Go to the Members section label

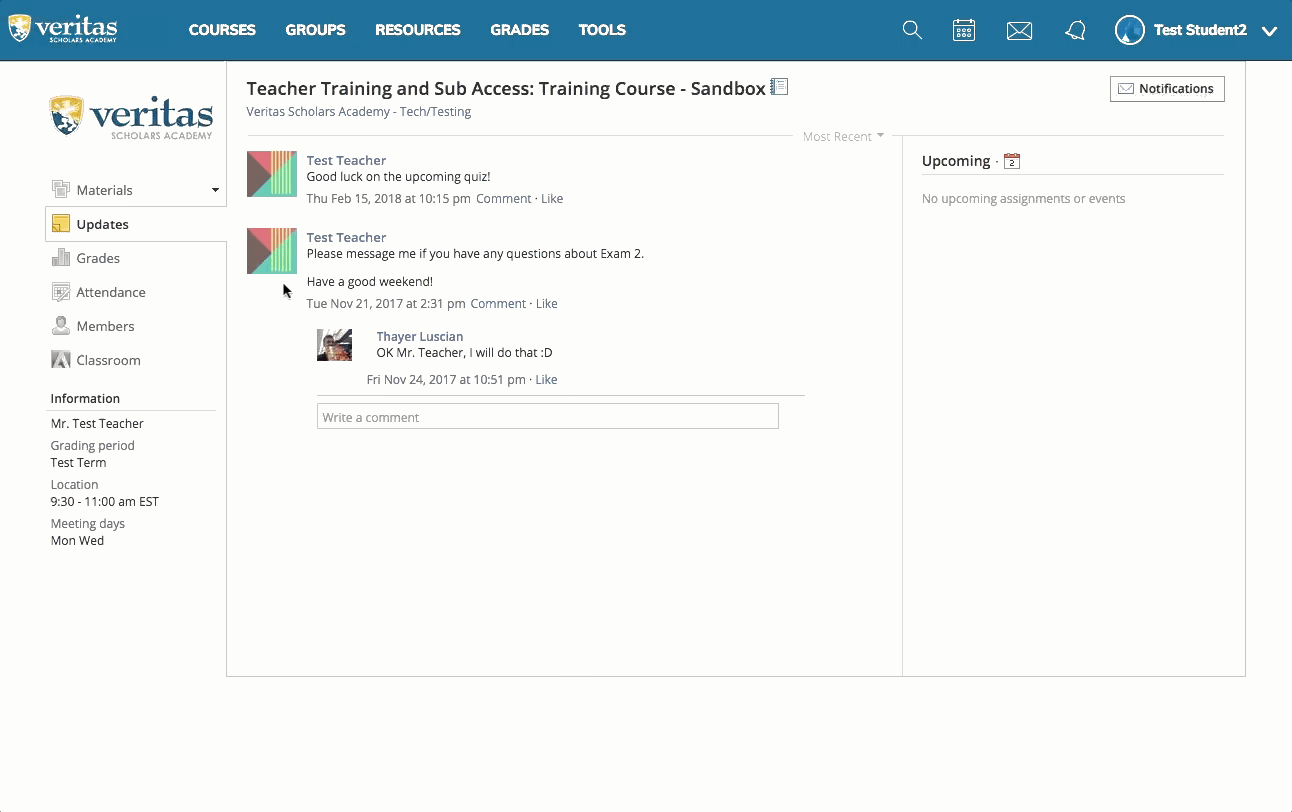105,326
